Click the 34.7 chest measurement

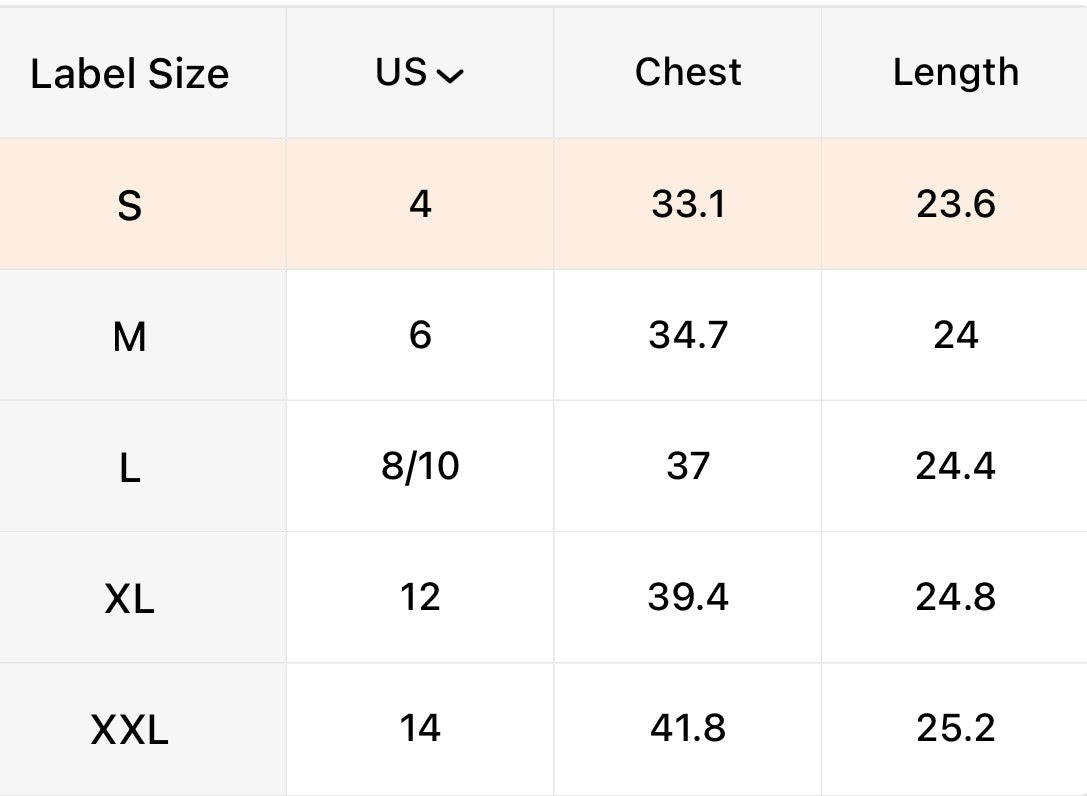tap(688, 335)
